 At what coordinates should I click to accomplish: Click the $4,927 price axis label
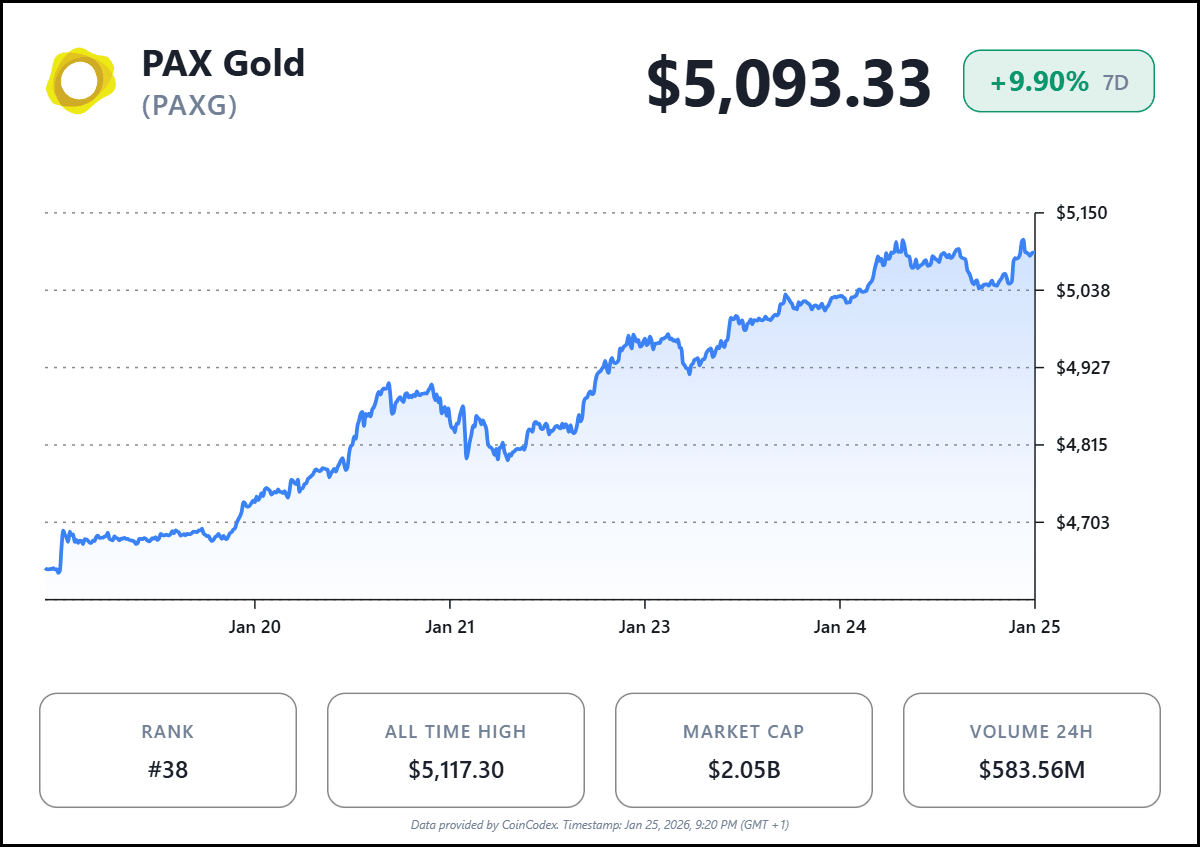[1081, 367]
